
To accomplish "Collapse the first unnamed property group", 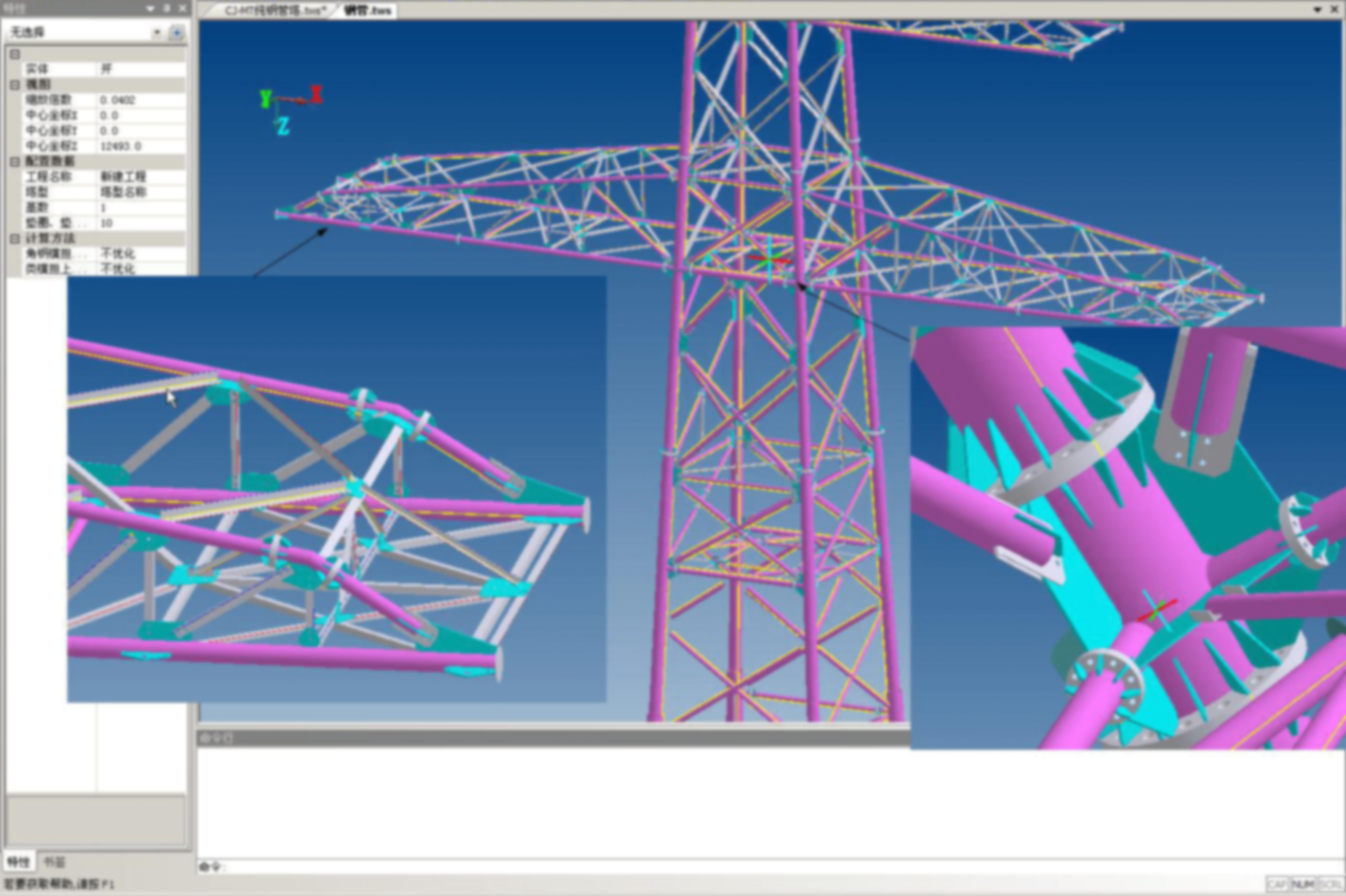I will click(14, 54).
